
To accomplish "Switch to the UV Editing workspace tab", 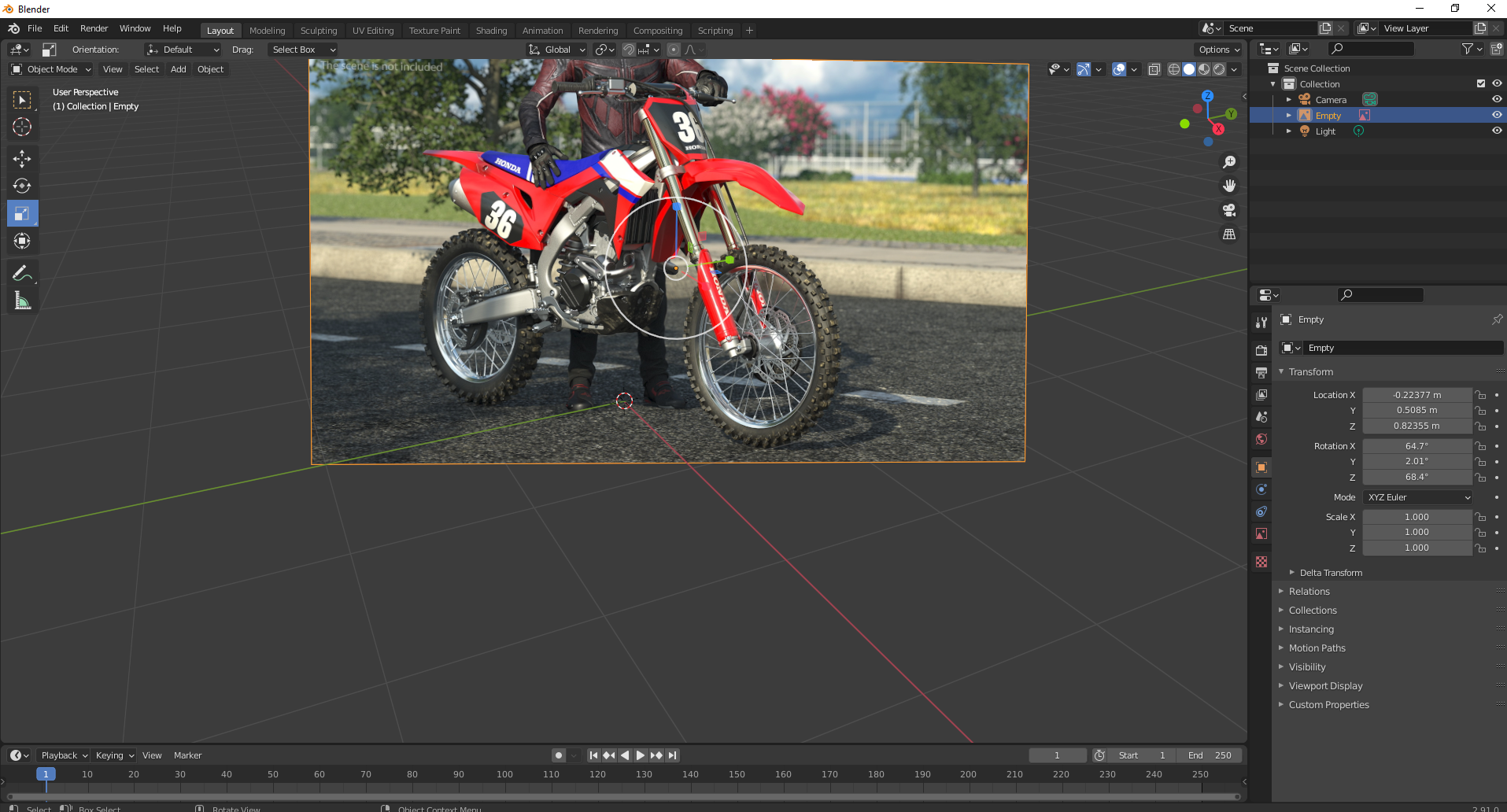I will (373, 31).
